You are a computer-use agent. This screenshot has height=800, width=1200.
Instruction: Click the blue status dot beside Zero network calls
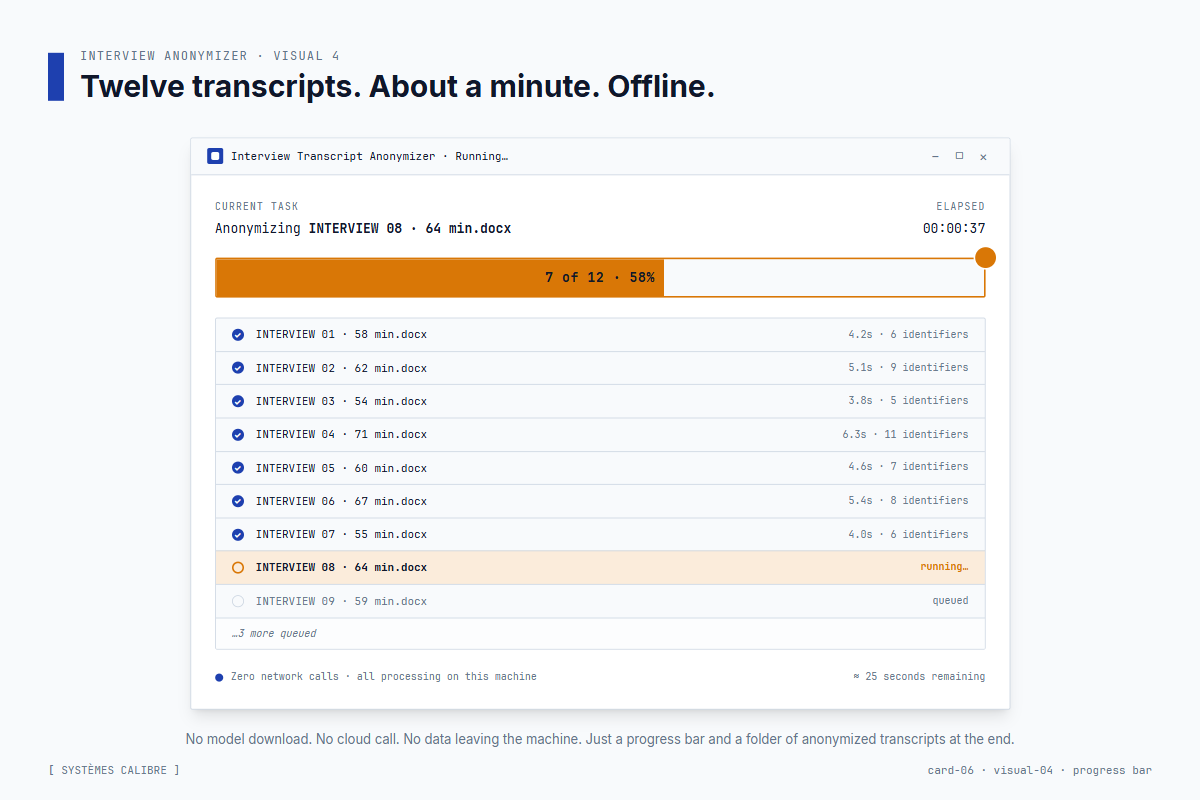pyautogui.click(x=218, y=676)
